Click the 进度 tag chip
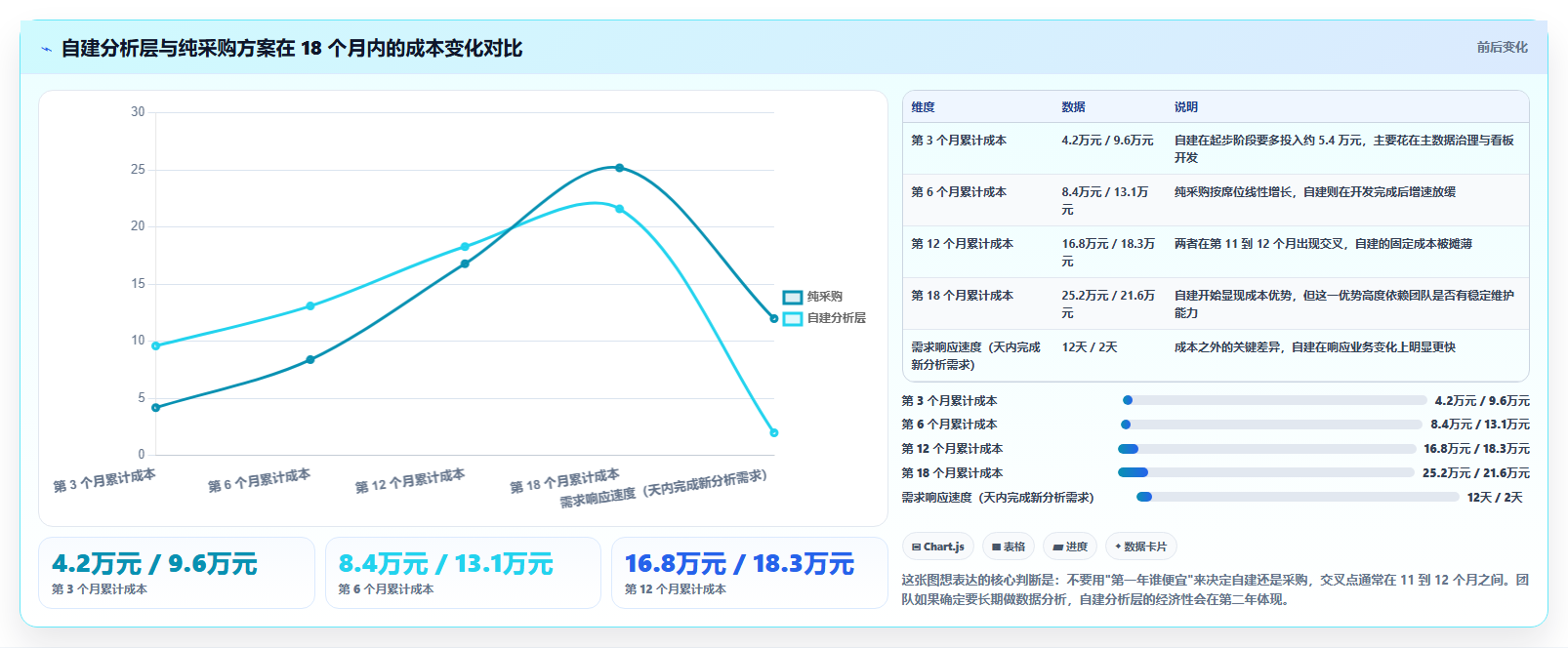 [1070, 547]
